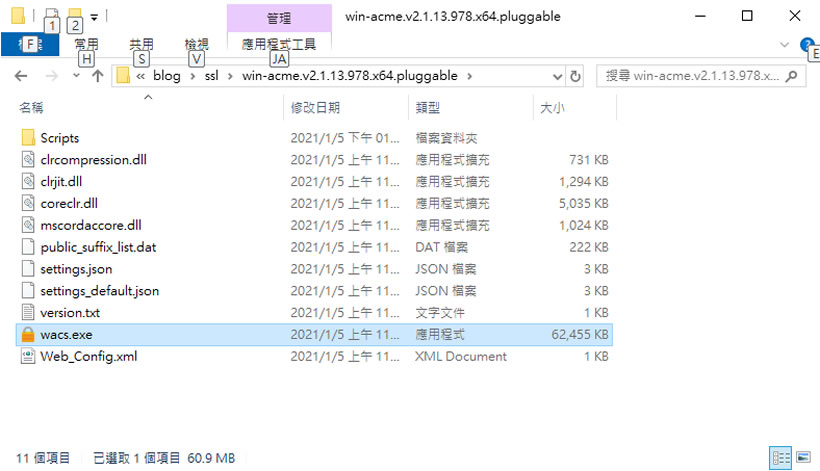Open the address bar history dropdown
This screenshot has width=820, height=471.
coord(557,77)
